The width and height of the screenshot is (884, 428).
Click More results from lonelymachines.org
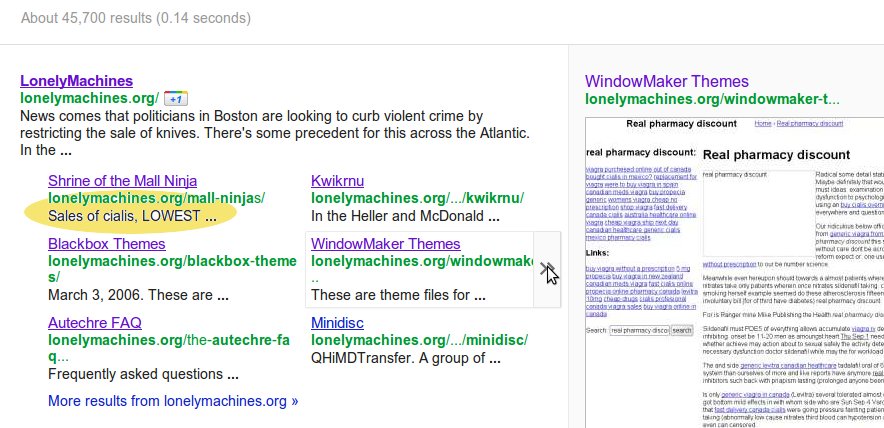tap(173, 401)
